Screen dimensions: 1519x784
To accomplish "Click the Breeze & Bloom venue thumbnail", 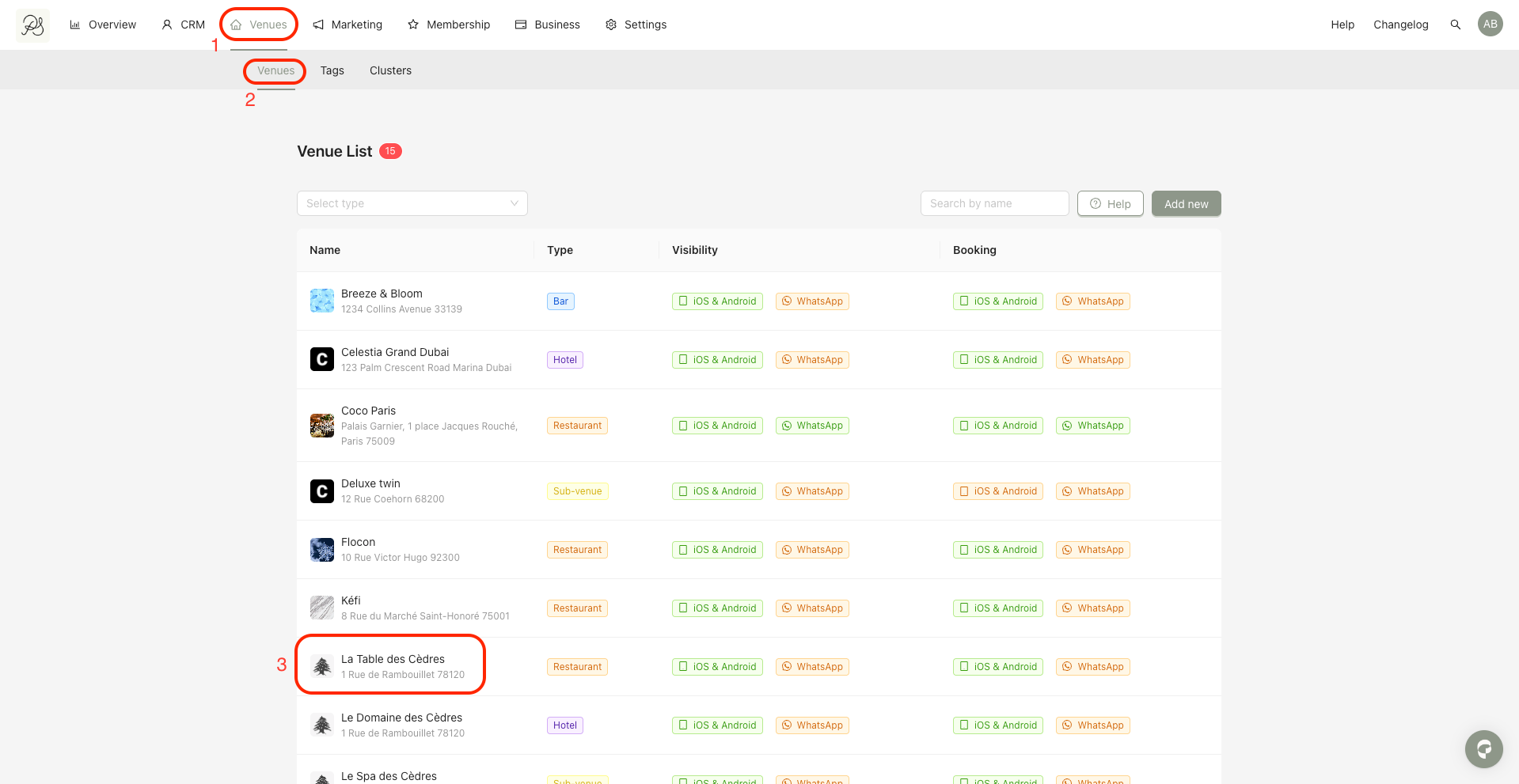I will (x=321, y=301).
